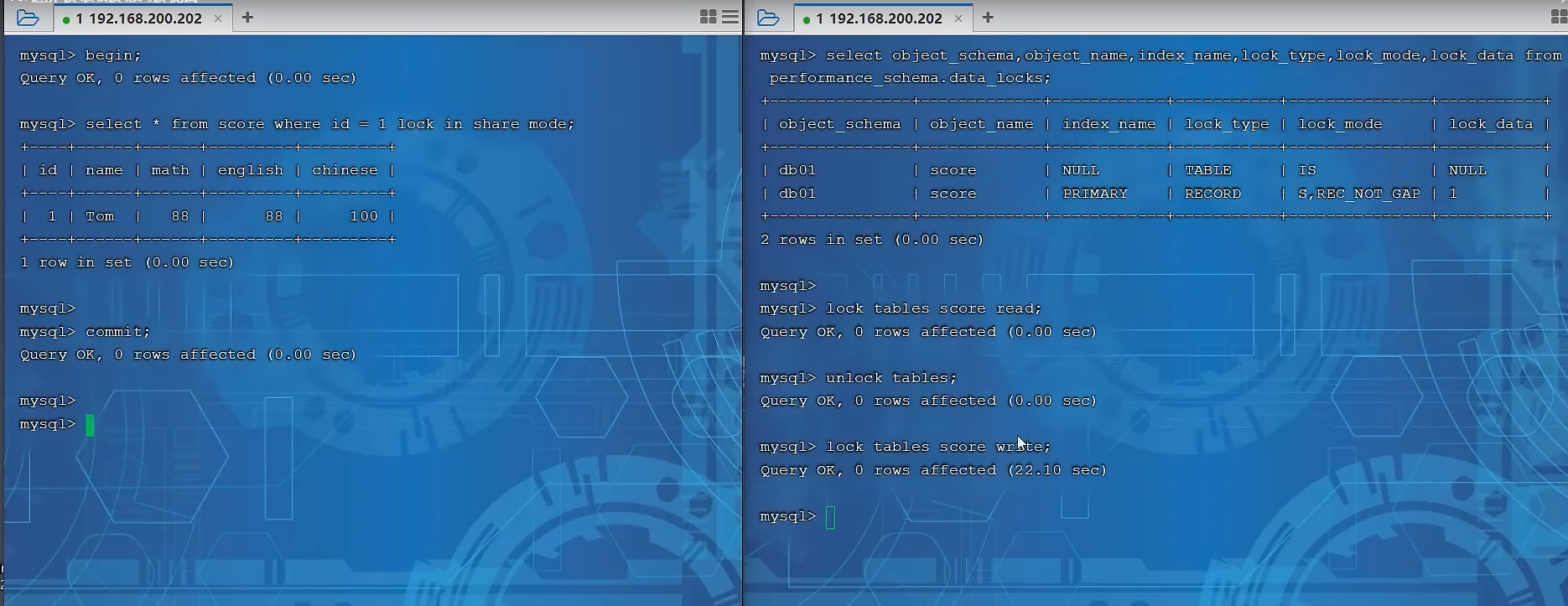Add a new tab in left pane
Screen dimensions: 1568x606
(x=247, y=18)
